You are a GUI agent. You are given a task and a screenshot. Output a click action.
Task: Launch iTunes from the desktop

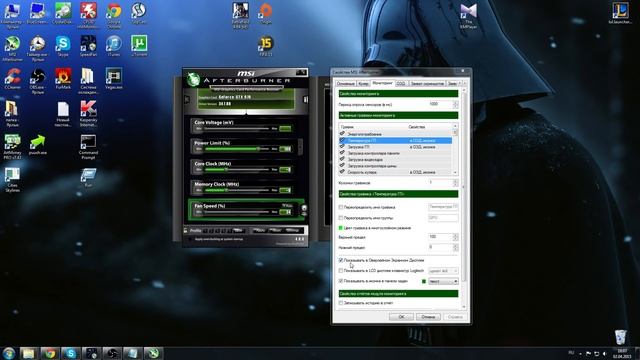(113, 46)
